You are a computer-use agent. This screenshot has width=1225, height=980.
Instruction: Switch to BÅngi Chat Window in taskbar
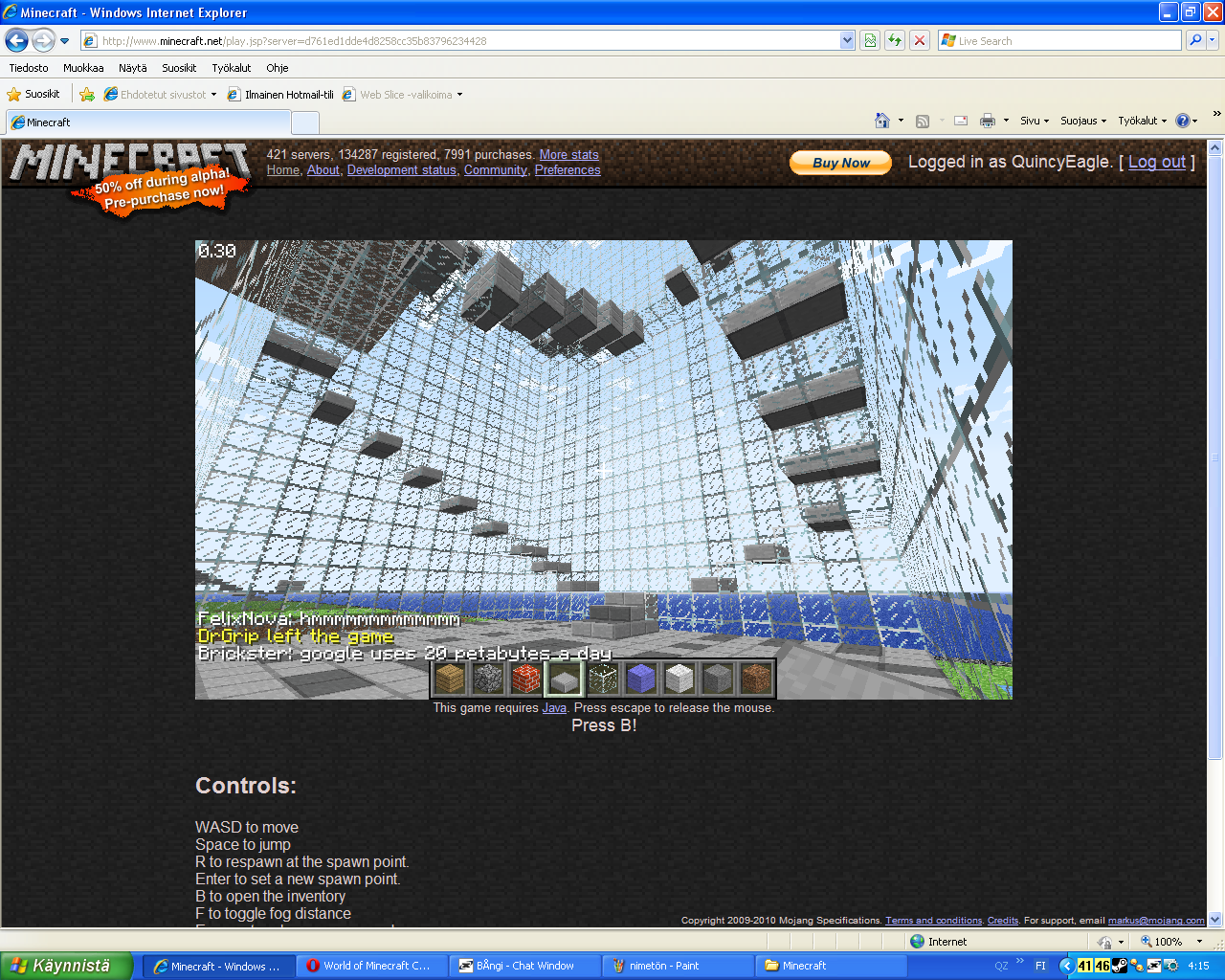[x=525, y=966]
